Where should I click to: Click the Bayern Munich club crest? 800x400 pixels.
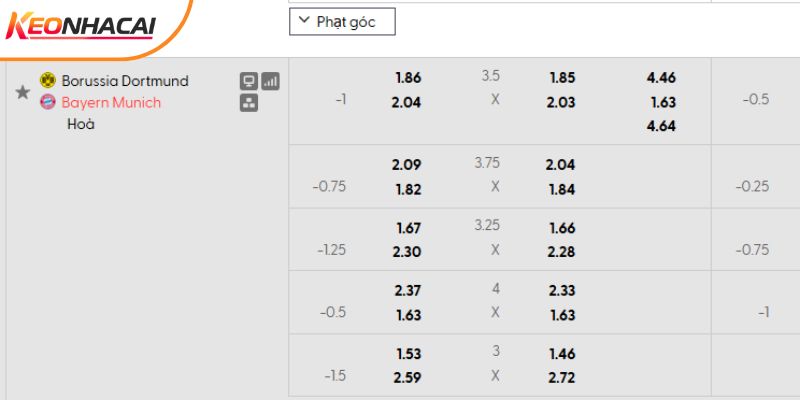click(x=48, y=102)
